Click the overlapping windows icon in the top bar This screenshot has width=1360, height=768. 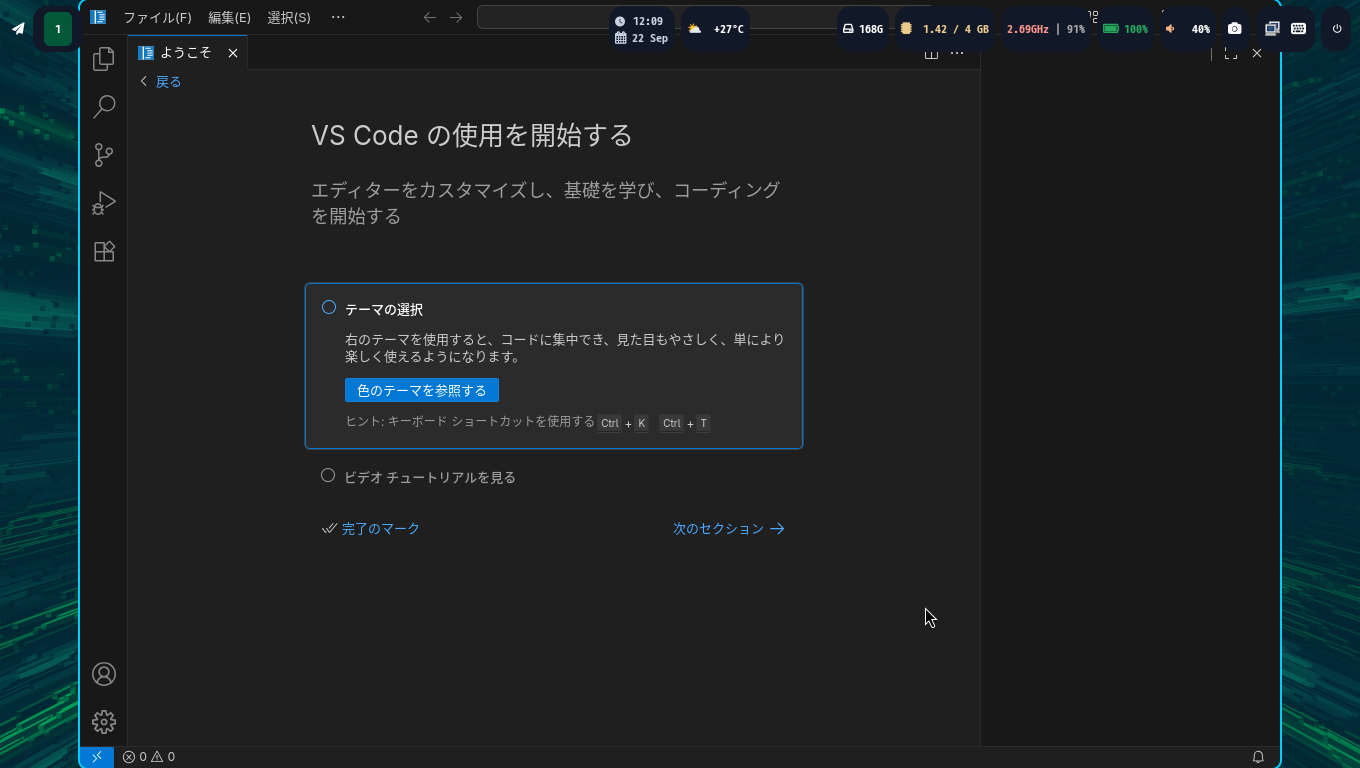click(x=1272, y=29)
